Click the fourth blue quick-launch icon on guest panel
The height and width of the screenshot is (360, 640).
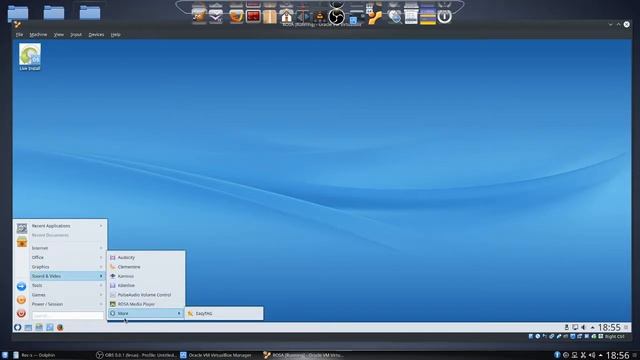click(50, 327)
